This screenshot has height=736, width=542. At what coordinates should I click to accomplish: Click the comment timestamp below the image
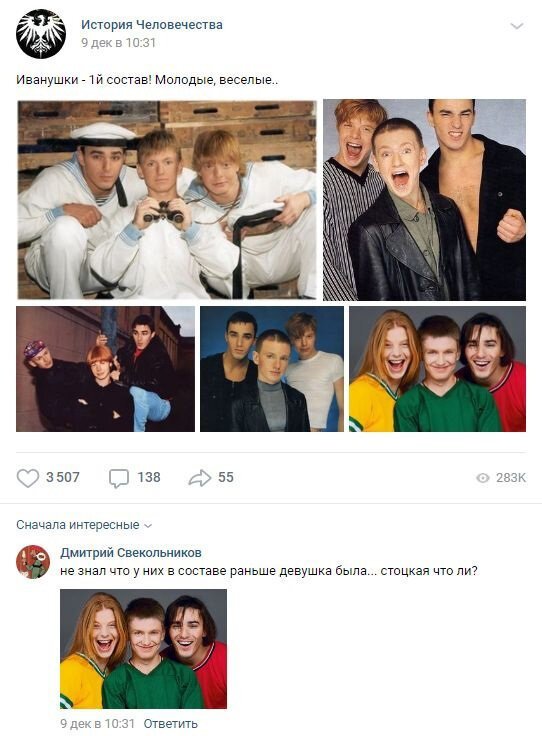click(x=97, y=723)
